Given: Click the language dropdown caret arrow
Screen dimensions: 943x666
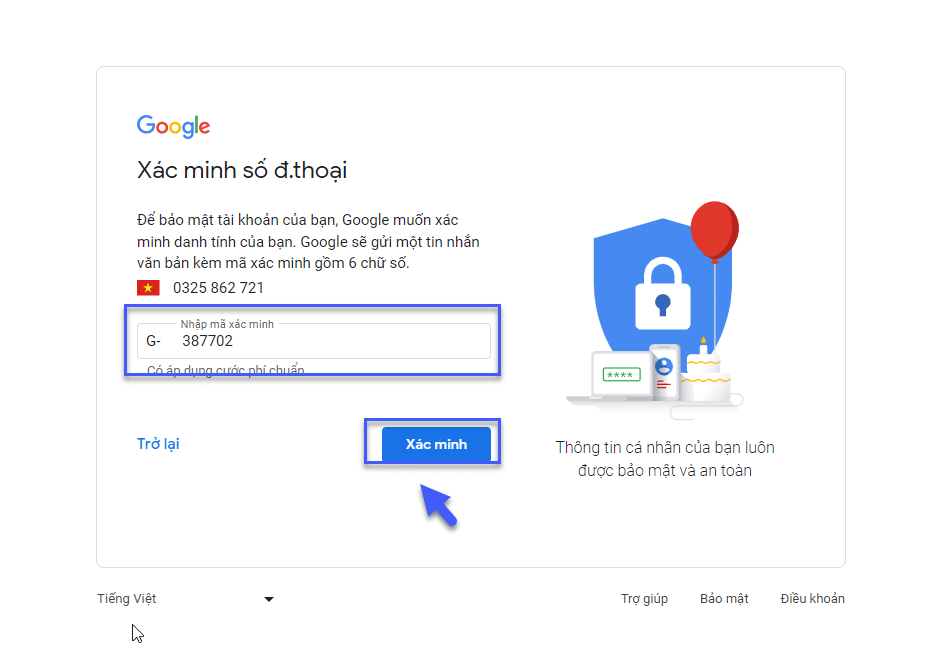Looking at the screenshot, I should pos(268,600).
